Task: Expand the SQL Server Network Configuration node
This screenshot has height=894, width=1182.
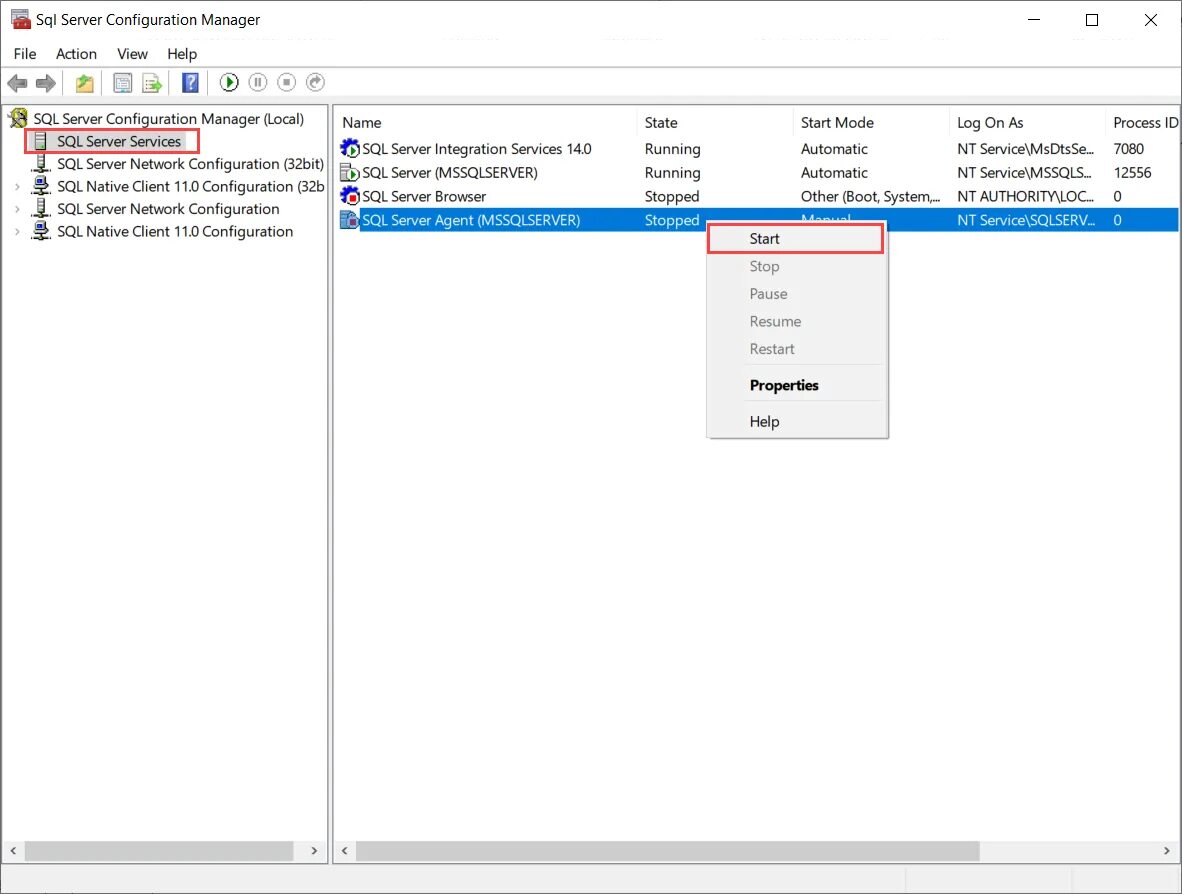Action: coord(17,209)
